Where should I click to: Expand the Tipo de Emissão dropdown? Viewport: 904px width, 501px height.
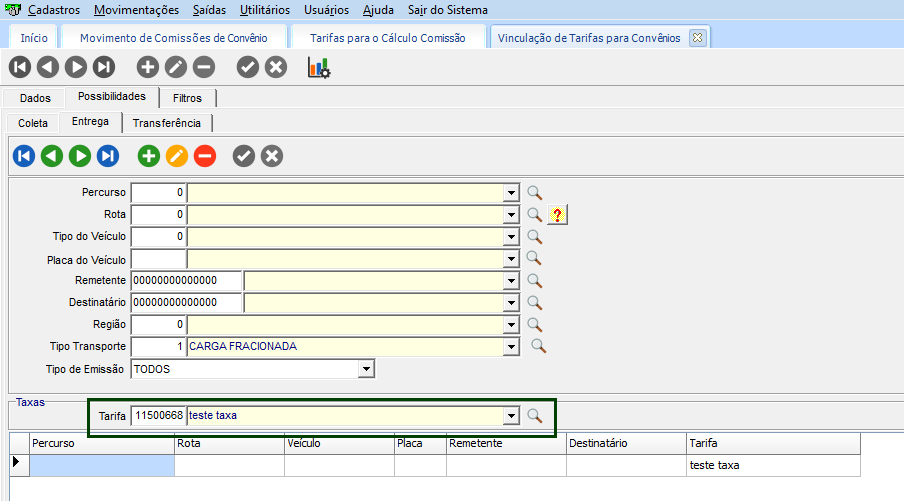coord(367,369)
